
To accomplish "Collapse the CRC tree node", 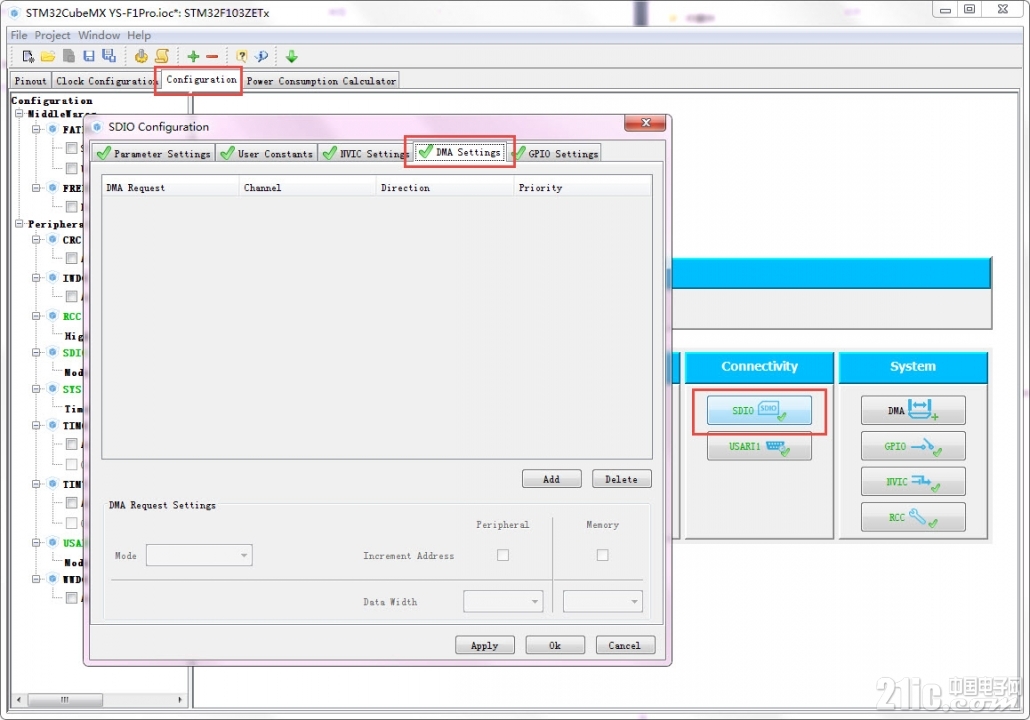I will 37,240.
